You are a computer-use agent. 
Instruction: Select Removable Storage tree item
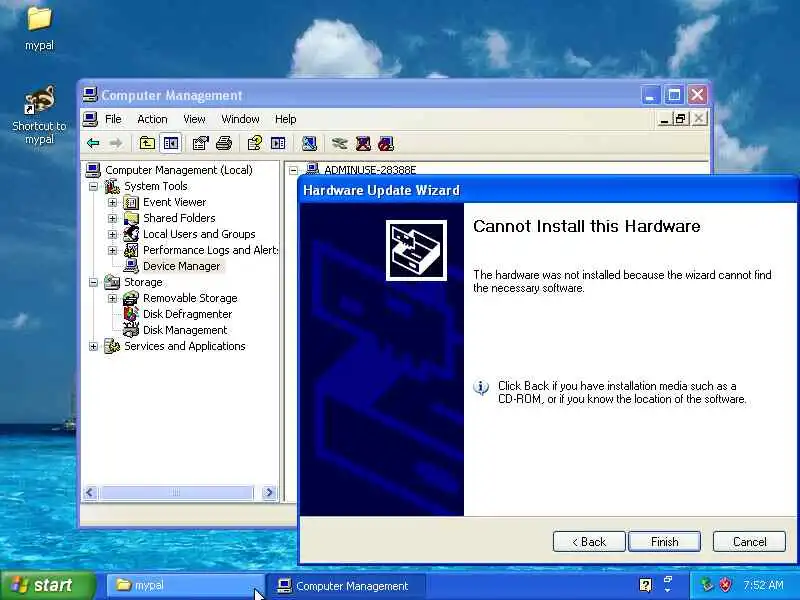[190, 298]
